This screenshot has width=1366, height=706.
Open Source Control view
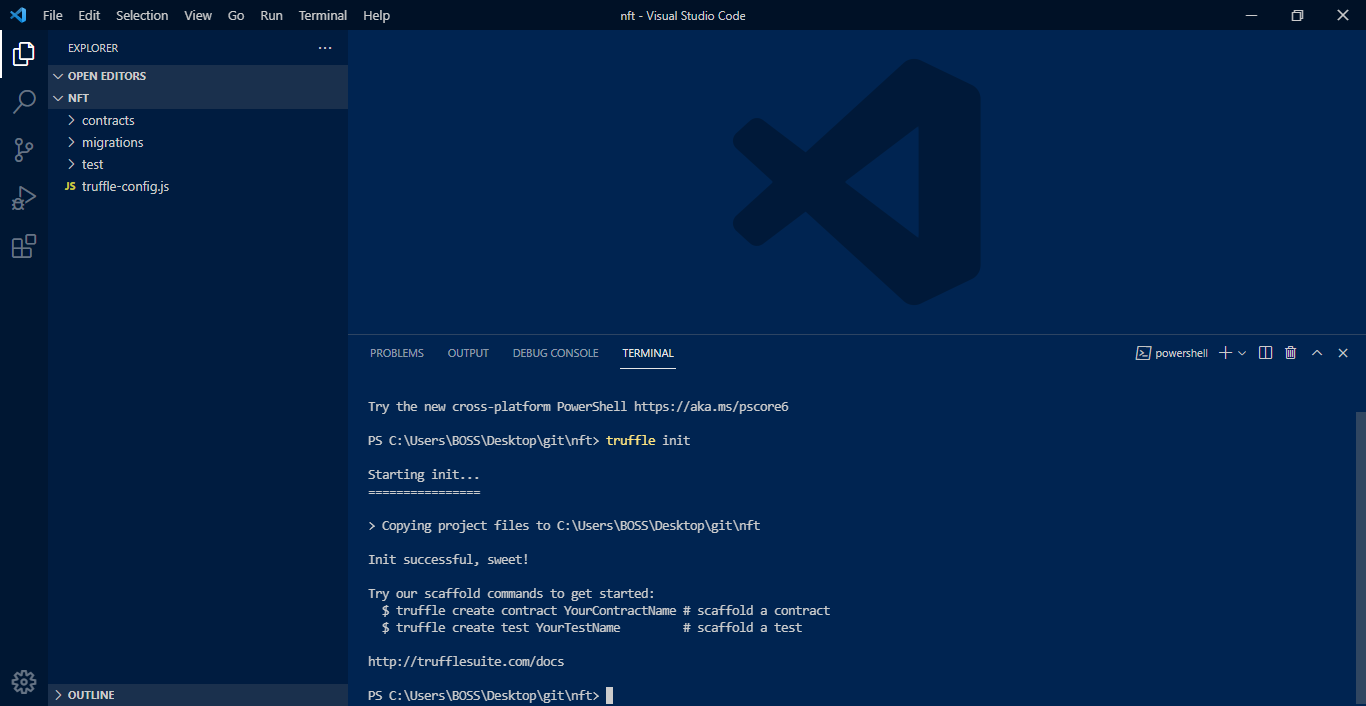click(24, 150)
